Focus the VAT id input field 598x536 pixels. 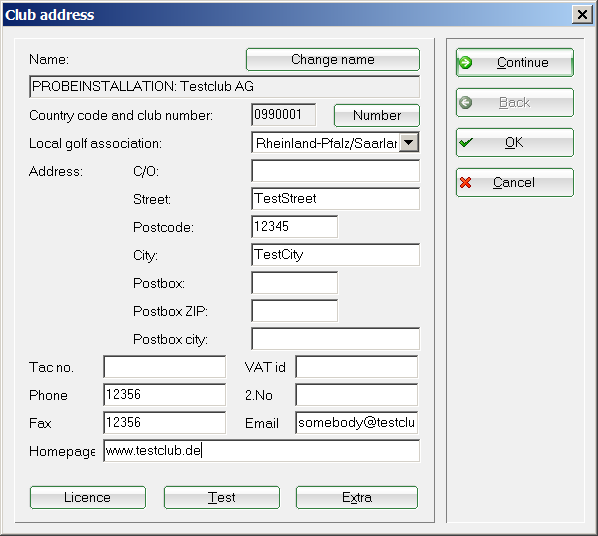pyautogui.click(x=357, y=367)
